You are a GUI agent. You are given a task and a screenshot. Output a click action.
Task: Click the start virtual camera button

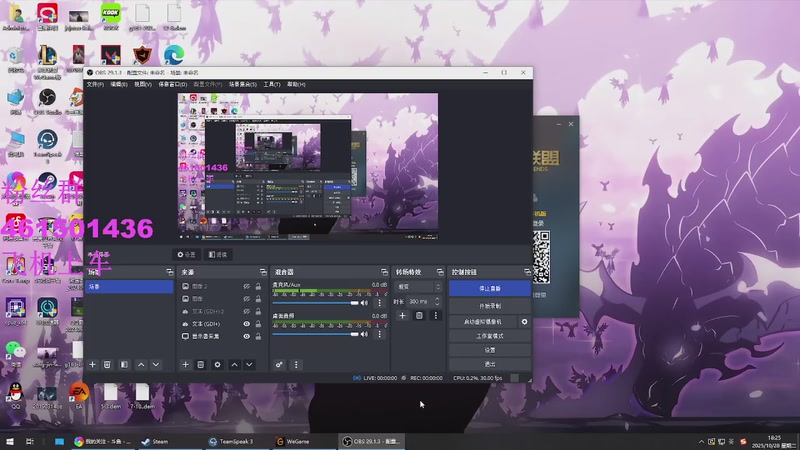(x=483, y=322)
